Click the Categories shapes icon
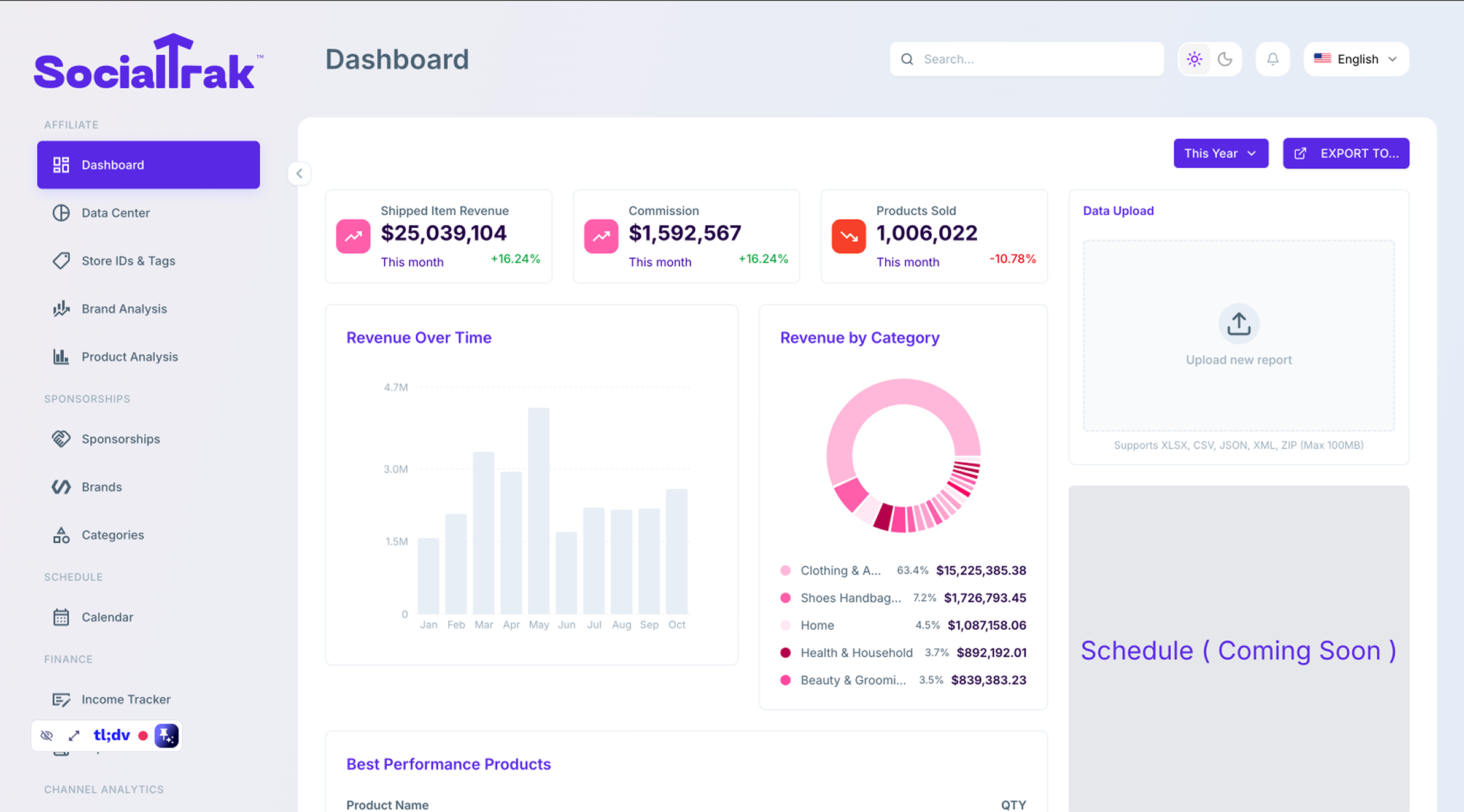This screenshot has height=812, width=1464. tap(61, 535)
